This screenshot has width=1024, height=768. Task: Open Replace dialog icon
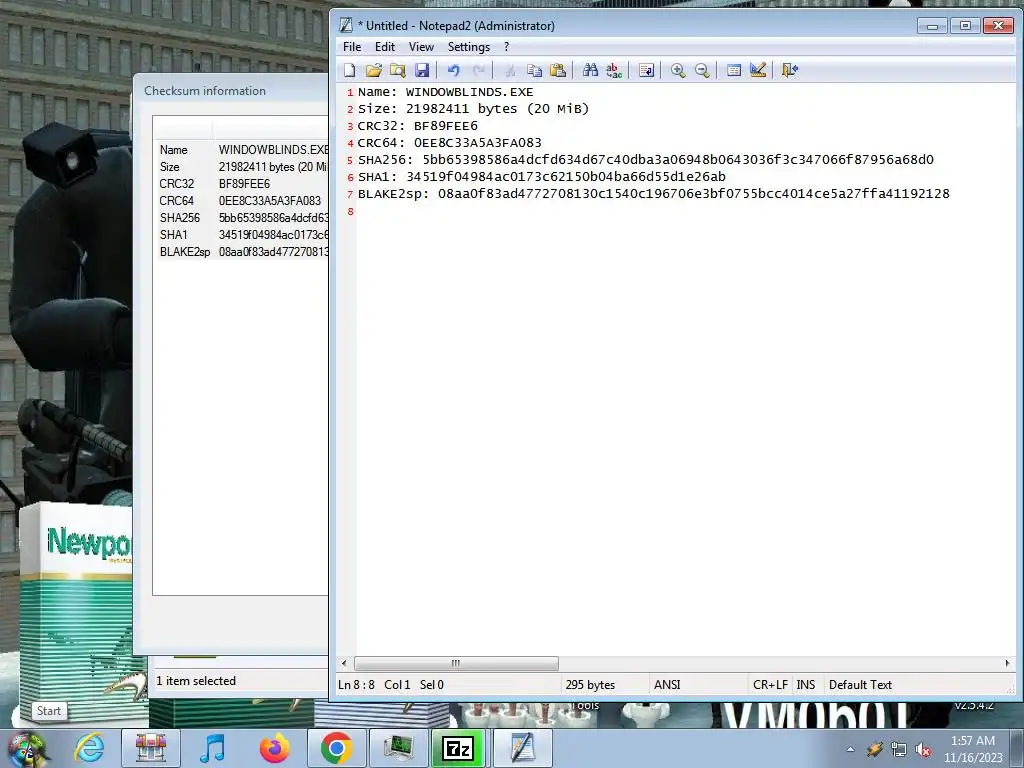click(x=614, y=71)
